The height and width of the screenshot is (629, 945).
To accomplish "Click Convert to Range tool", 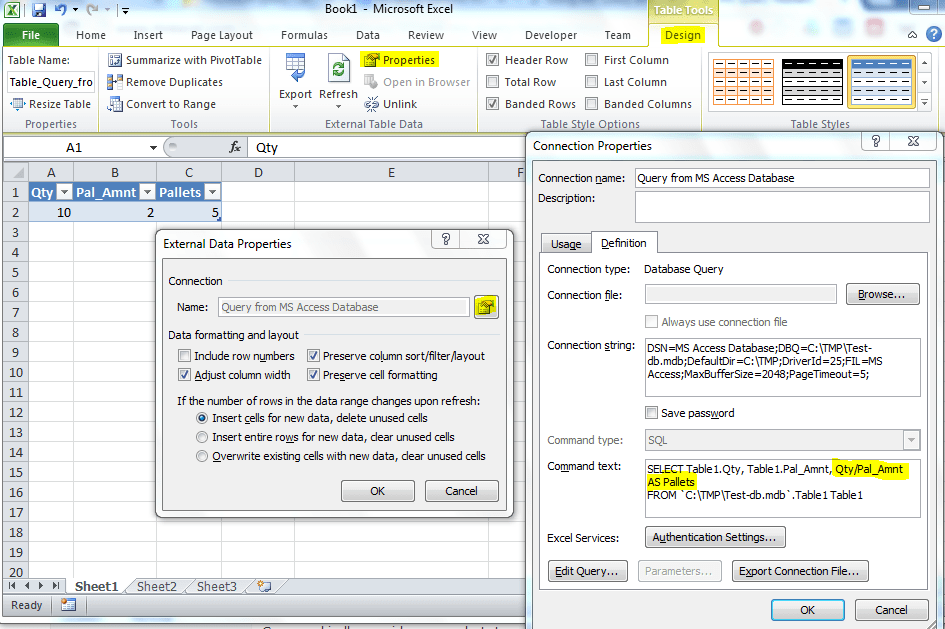I will pyautogui.click(x=162, y=104).
